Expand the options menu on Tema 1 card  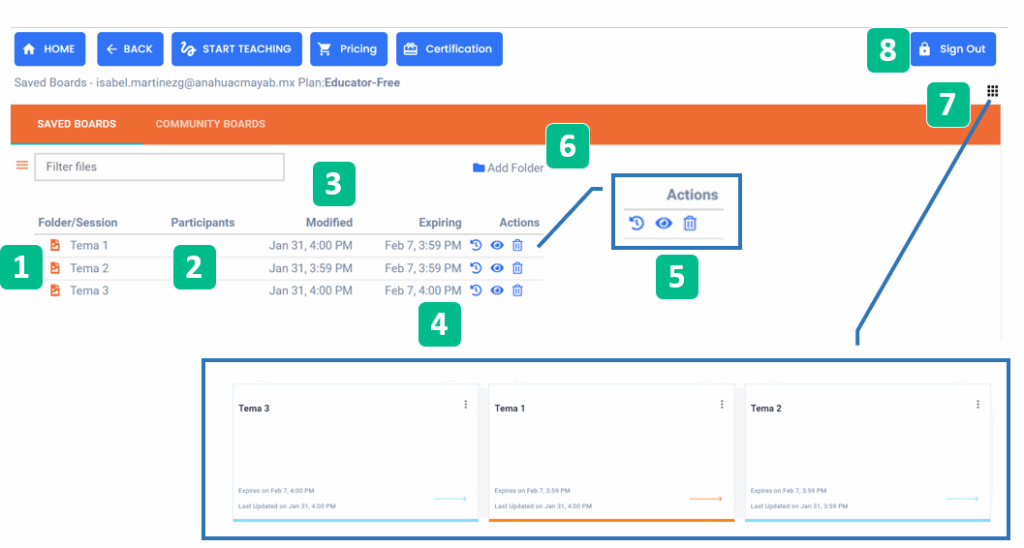click(721, 405)
